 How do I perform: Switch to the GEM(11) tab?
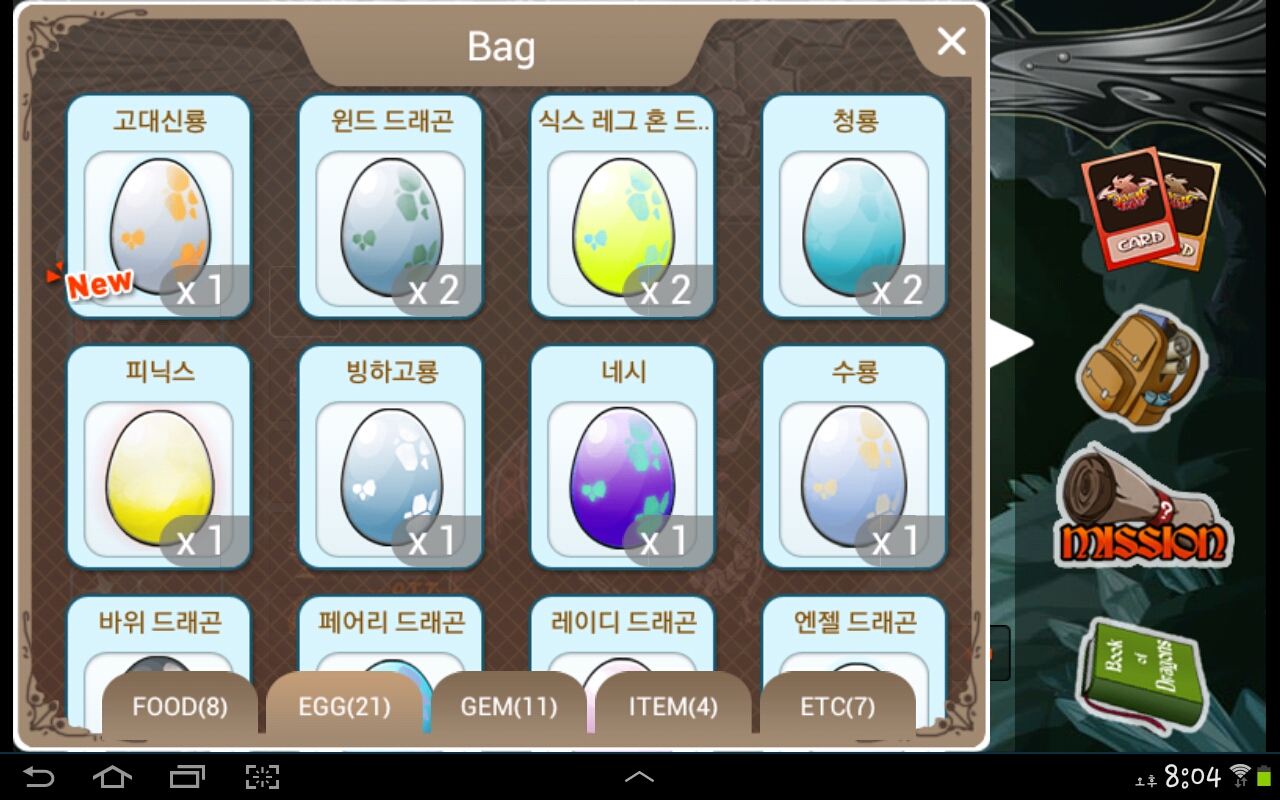[x=508, y=707]
